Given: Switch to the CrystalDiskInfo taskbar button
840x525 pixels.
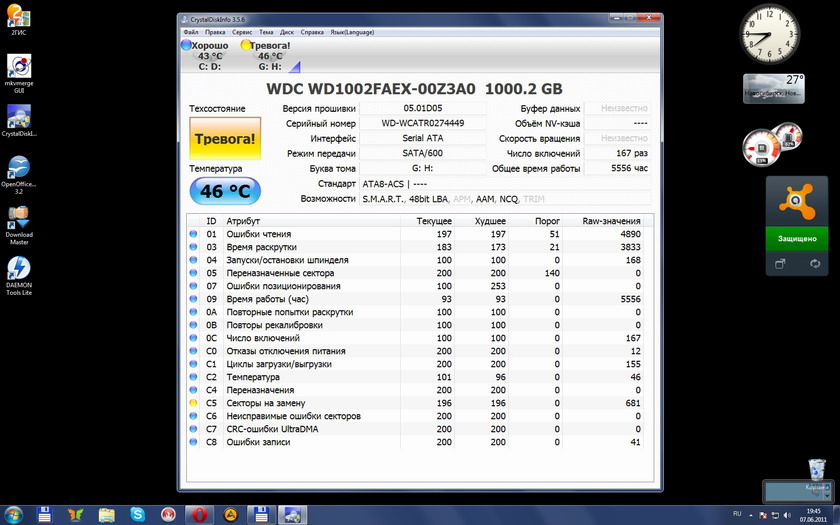Looking at the screenshot, I should tap(292, 515).
